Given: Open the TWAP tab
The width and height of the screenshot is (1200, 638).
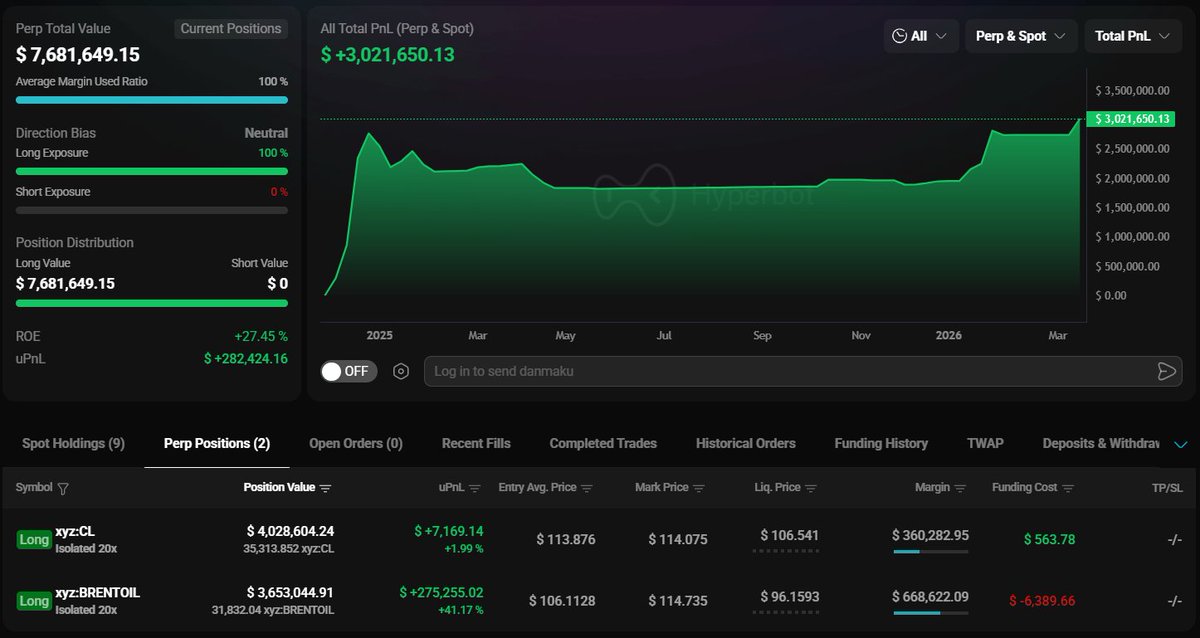Looking at the screenshot, I should click(x=985, y=443).
